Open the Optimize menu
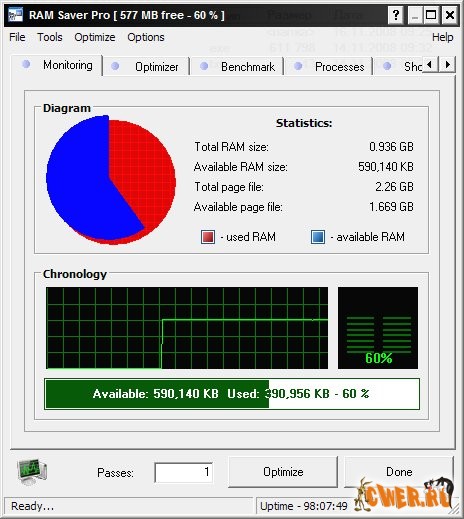 tap(95, 37)
